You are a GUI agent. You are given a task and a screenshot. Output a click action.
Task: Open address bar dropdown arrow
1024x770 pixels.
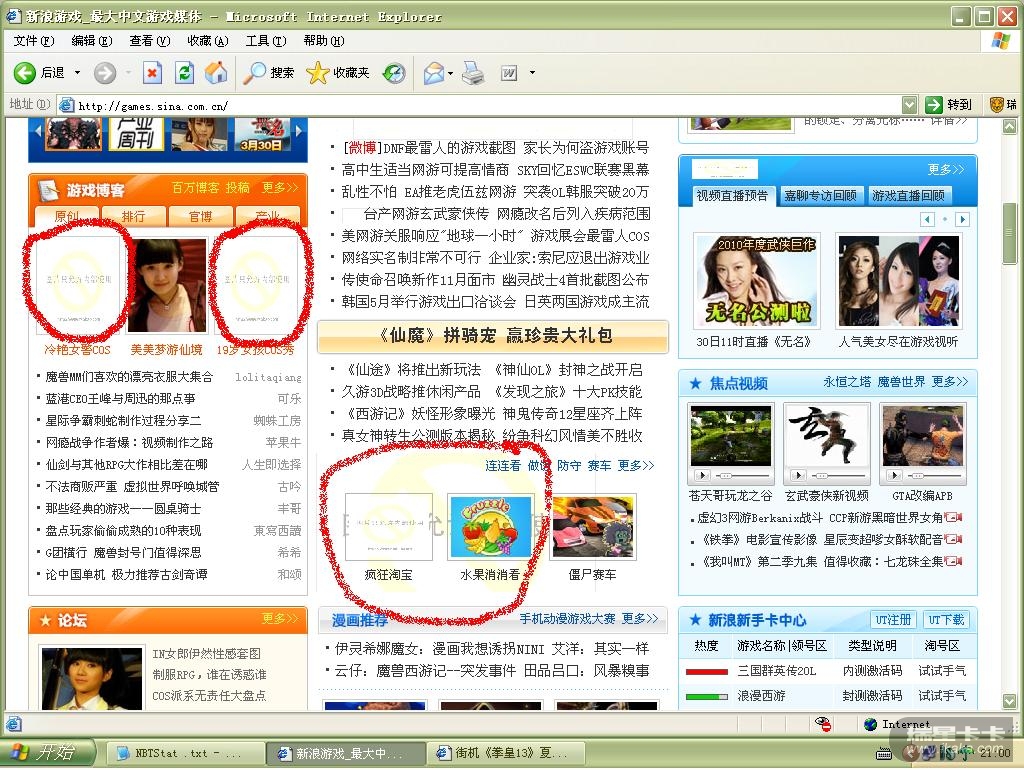click(x=909, y=104)
